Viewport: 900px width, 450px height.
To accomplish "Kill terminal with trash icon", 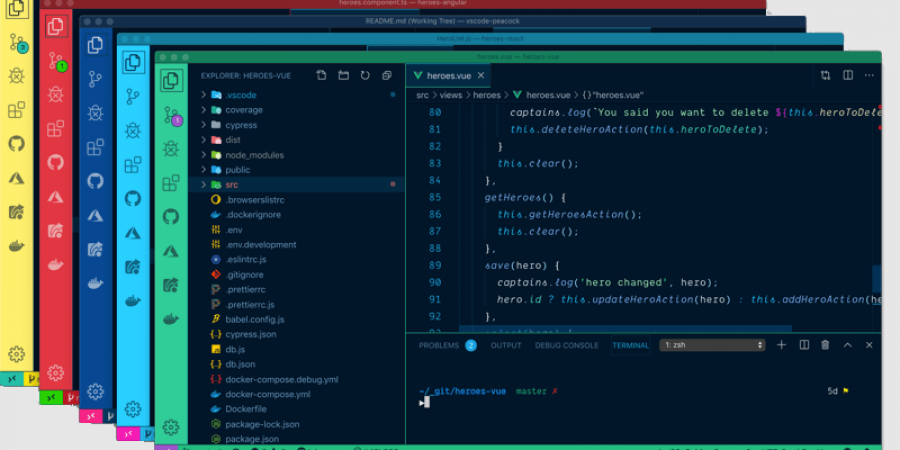I will tap(825, 345).
